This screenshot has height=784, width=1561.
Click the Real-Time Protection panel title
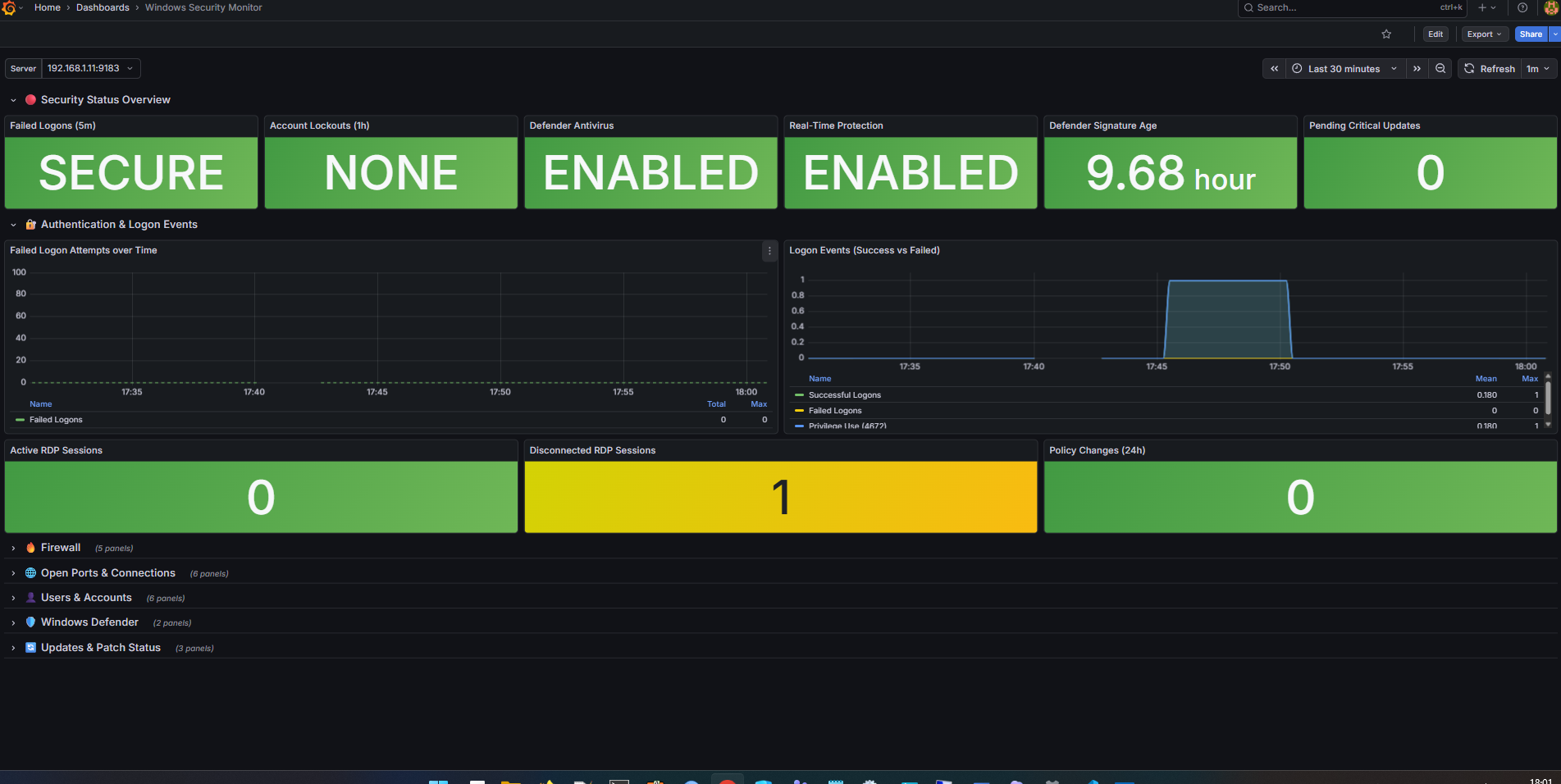click(836, 125)
